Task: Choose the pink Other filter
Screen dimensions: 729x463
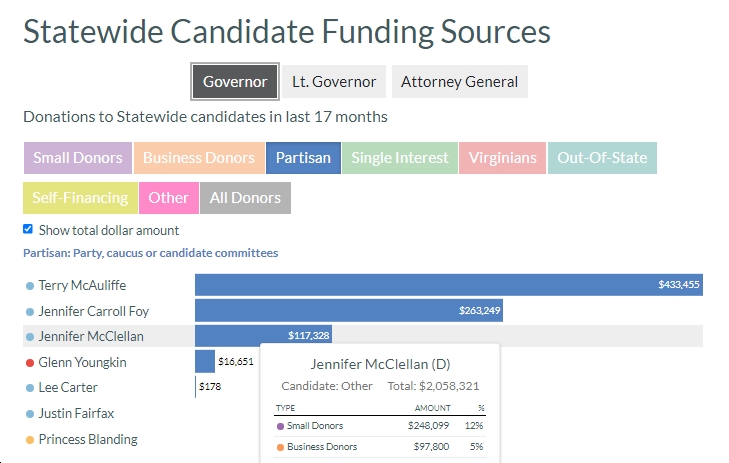Action: click(169, 198)
